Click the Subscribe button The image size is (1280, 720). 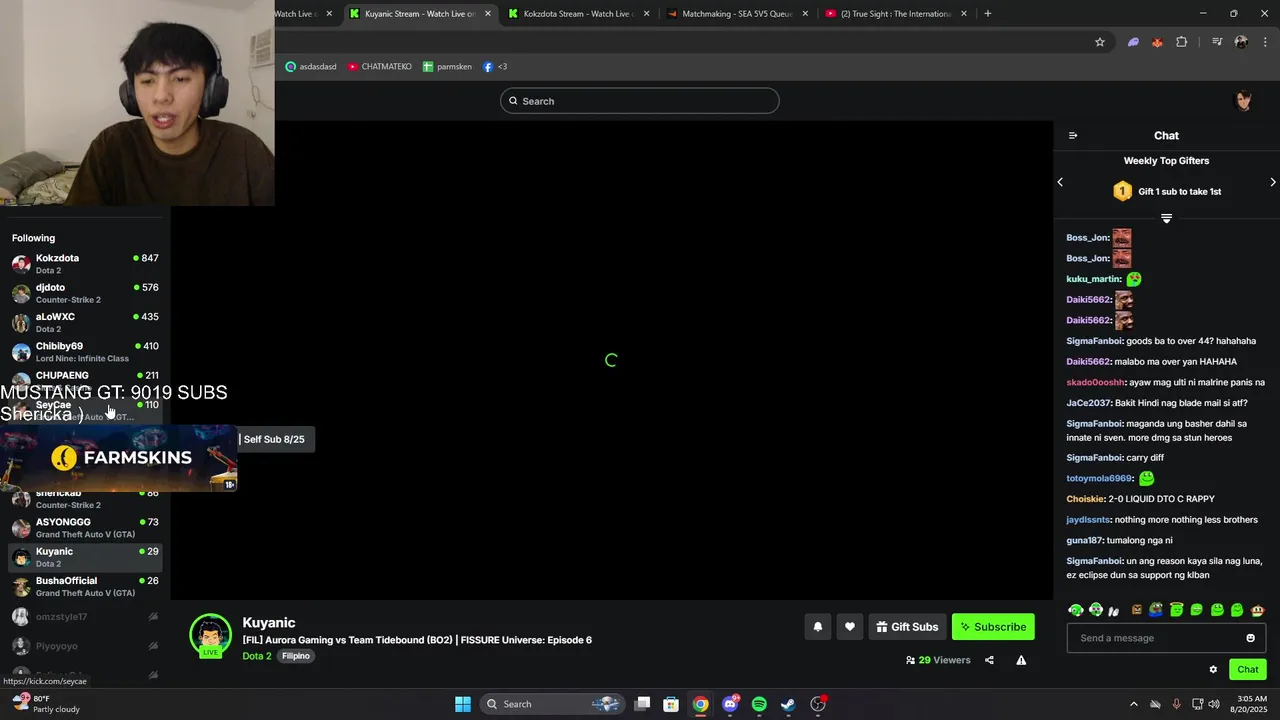coord(993,627)
